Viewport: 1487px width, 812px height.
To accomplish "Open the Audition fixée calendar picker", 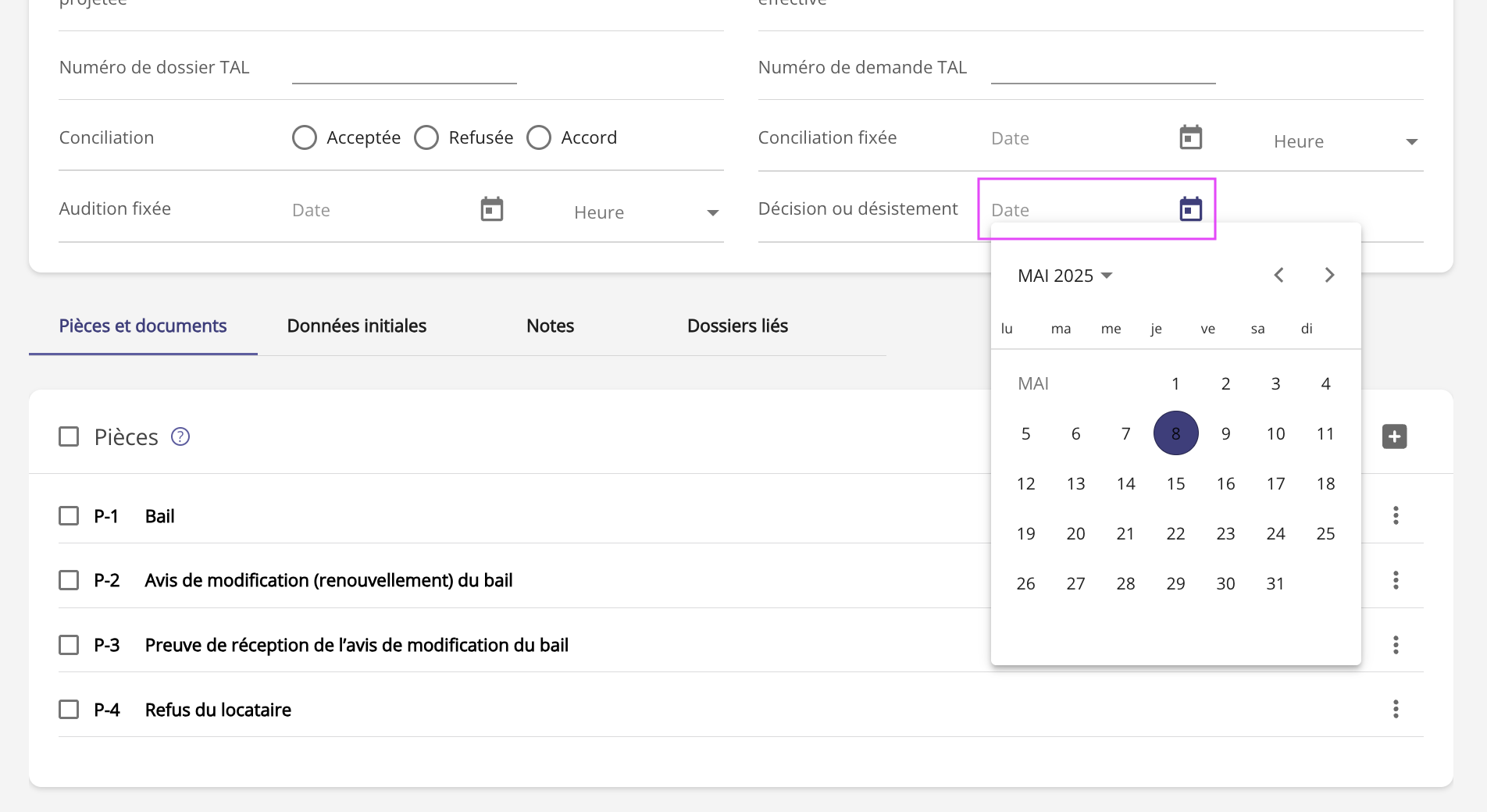I will pyautogui.click(x=491, y=210).
